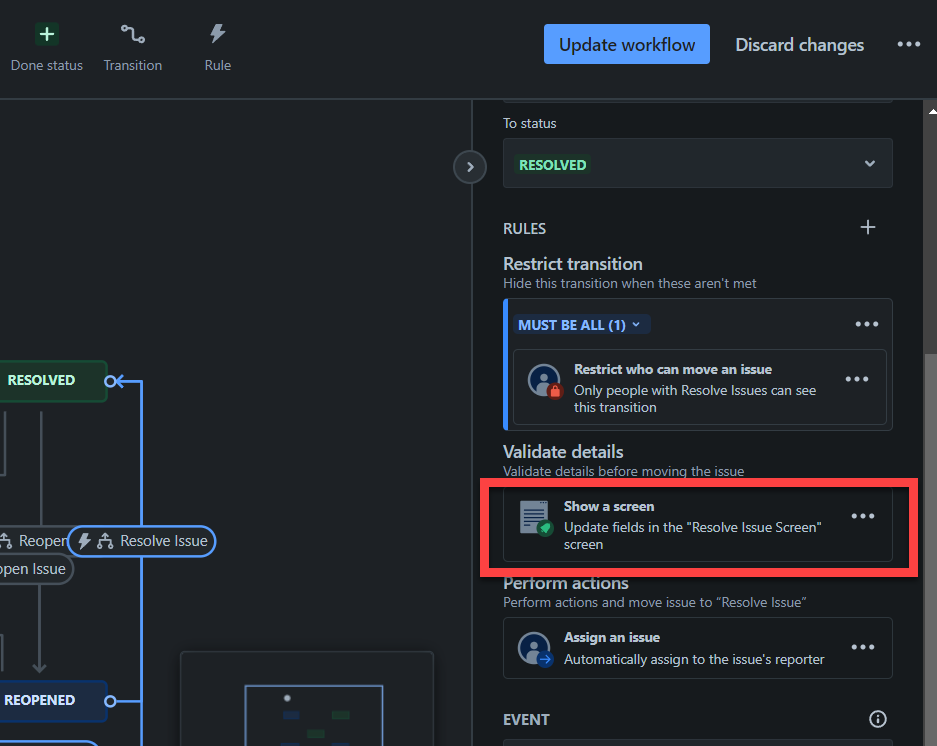Open options for Restrict who can move an issue
Screen dimensions: 937x746
tap(856, 379)
